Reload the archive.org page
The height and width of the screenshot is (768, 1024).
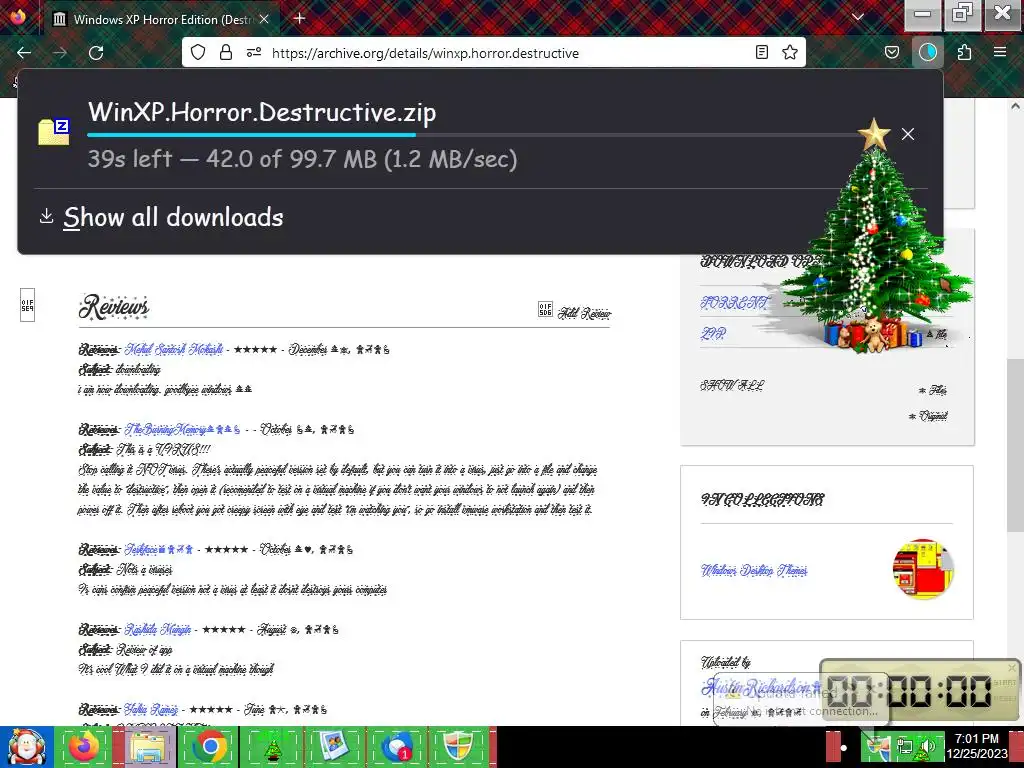(96, 53)
